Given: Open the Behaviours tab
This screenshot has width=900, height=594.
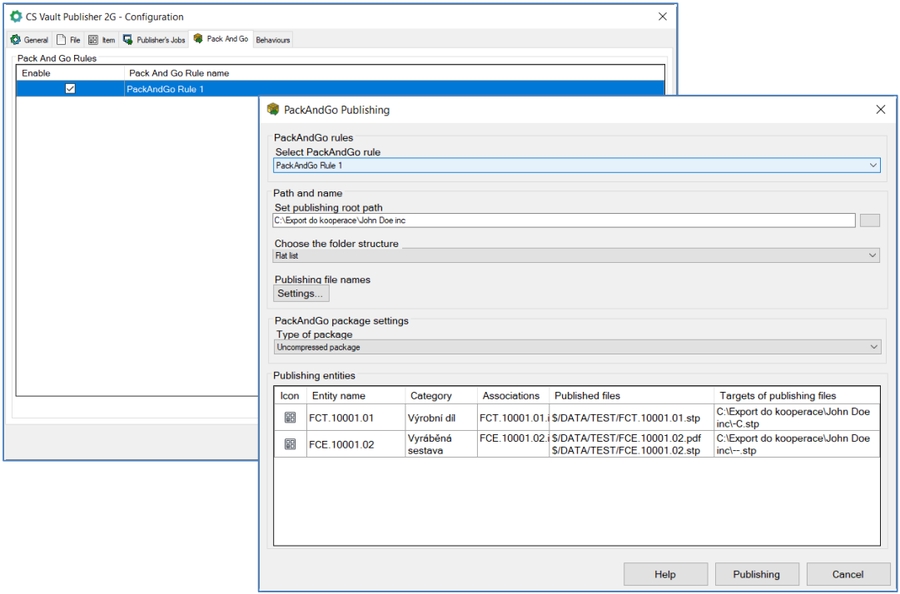Looking at the screenshot, I should (273, 40).
